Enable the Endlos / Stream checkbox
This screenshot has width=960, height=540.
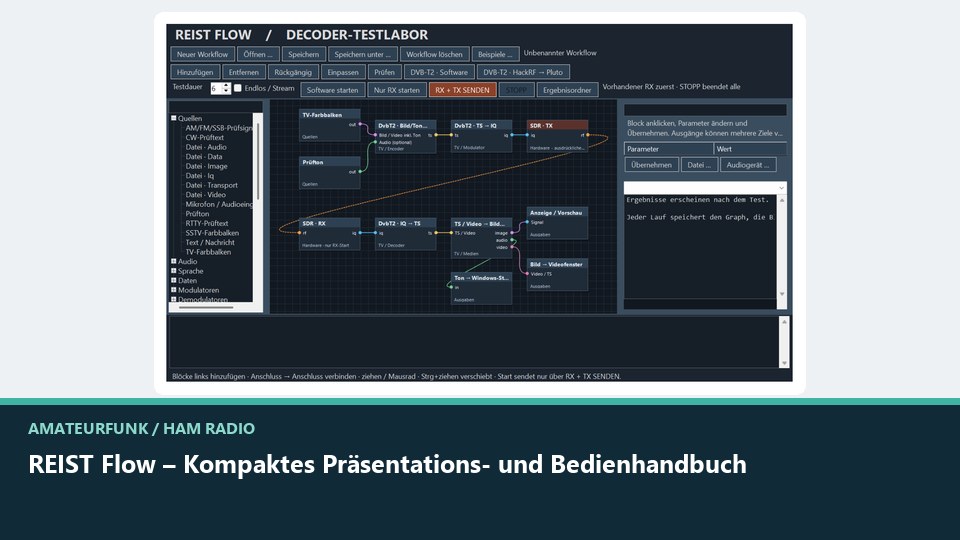pyautogui.click(x=238, y=88)
